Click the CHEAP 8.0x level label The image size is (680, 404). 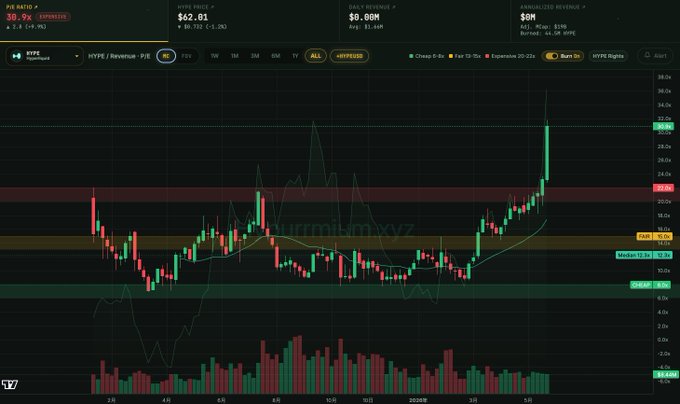click(x=651, y=285)
